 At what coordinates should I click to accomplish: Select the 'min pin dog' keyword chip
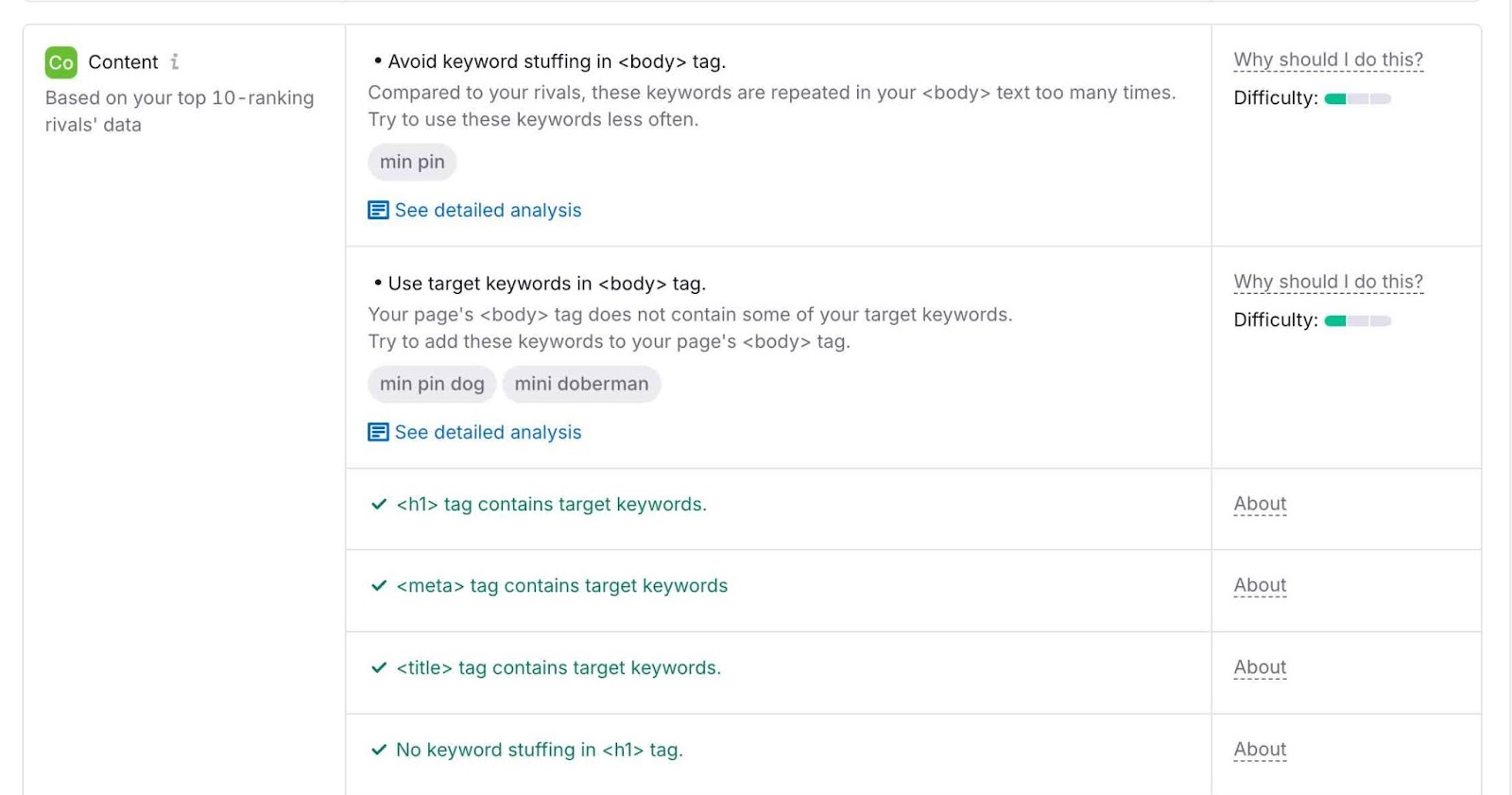(432, 384)
